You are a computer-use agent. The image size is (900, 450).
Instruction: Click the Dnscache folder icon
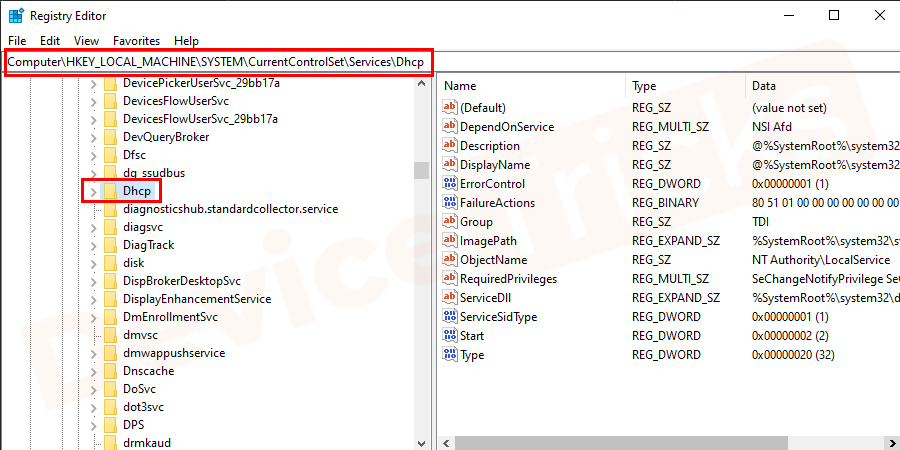click(110, 371)
